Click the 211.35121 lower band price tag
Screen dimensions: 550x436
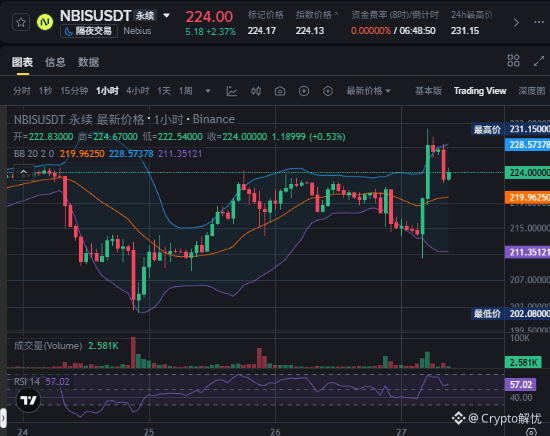527,252
